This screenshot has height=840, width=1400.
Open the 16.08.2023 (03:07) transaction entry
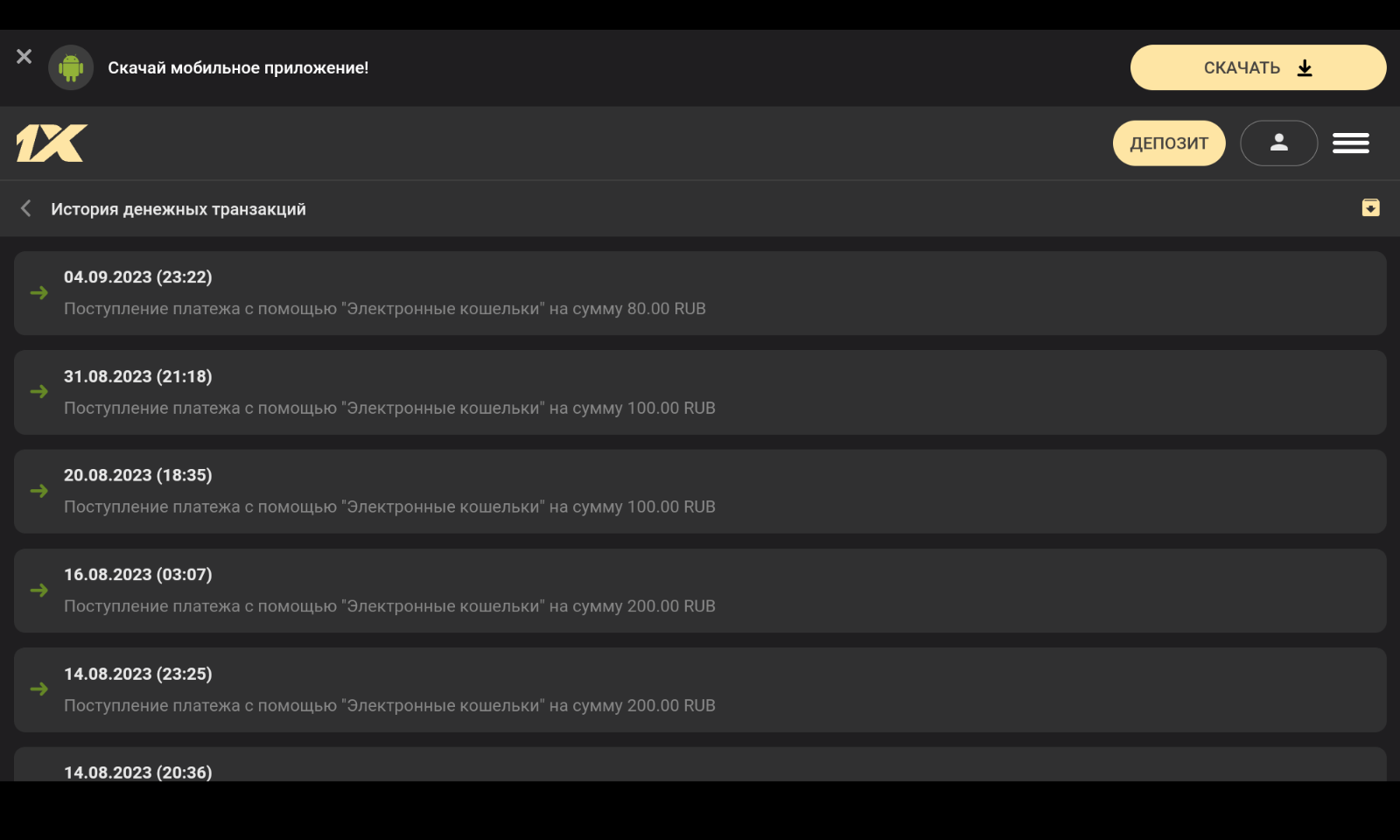[700, 591]
